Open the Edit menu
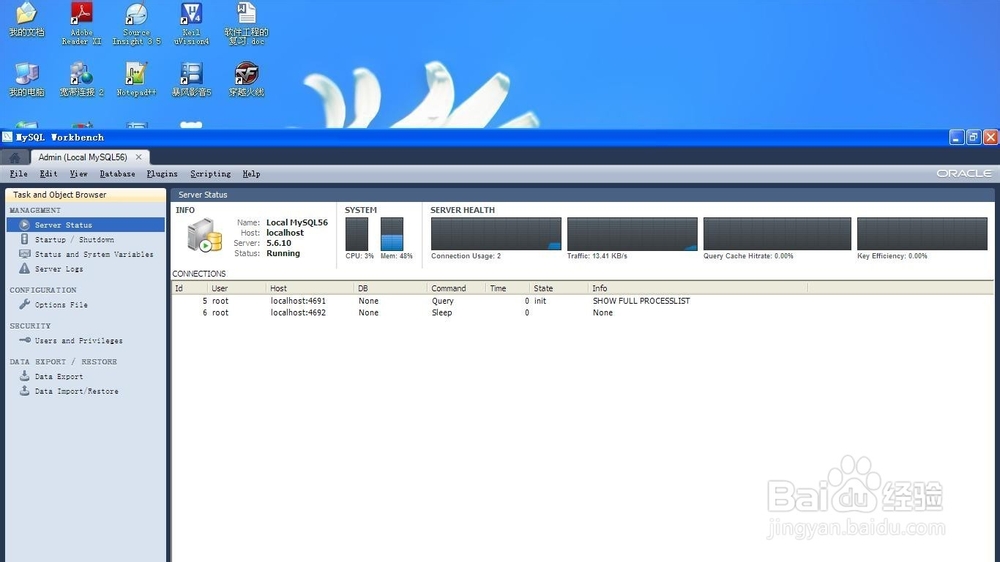Screen dimensions: 1000x562 (x=48, y=174)
